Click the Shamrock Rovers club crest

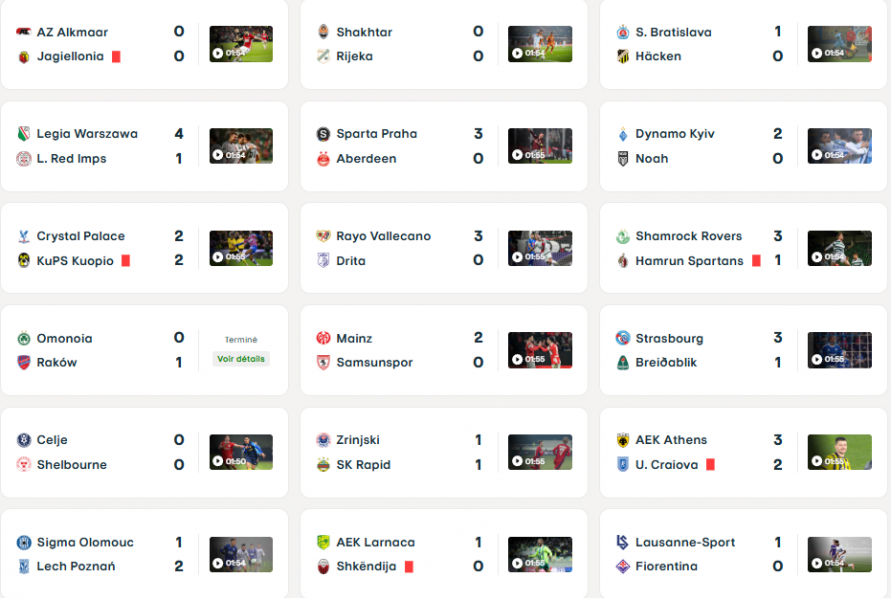tap(623, 236)
